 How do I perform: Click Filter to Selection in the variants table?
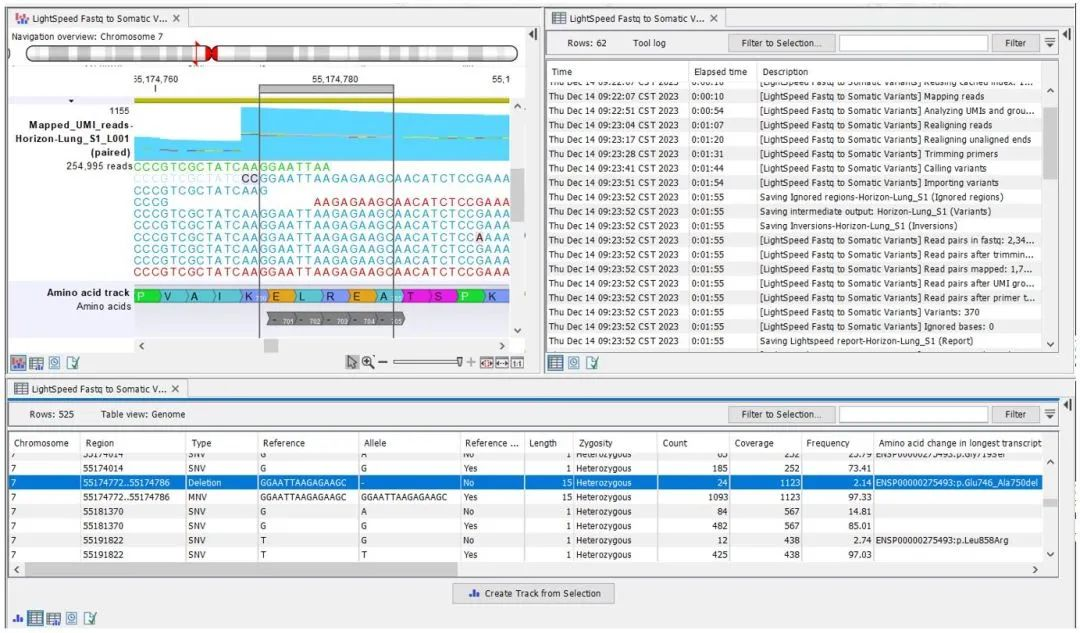coord(782,414)
